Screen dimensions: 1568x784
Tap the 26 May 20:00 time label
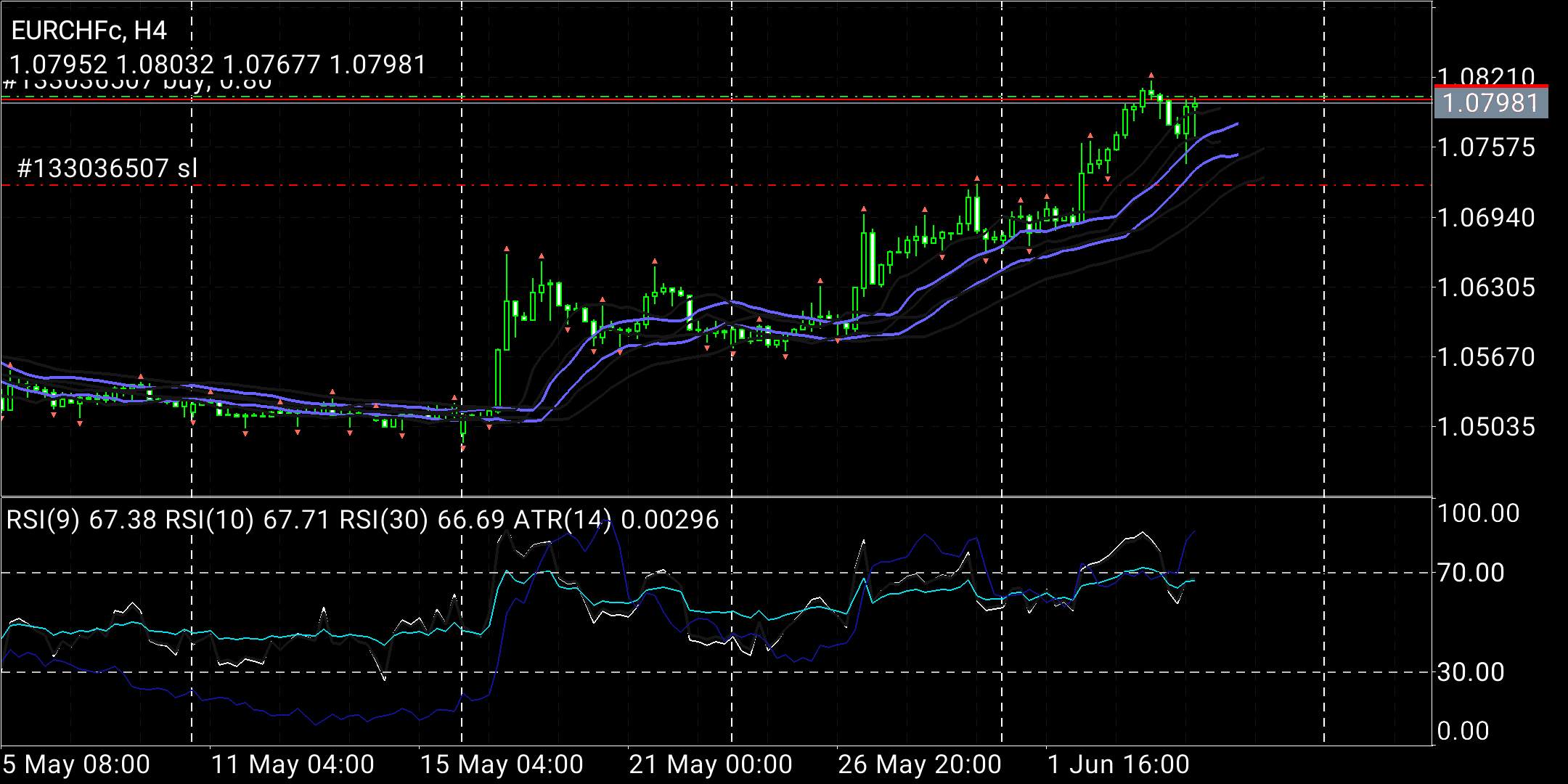tap(920, 764)
